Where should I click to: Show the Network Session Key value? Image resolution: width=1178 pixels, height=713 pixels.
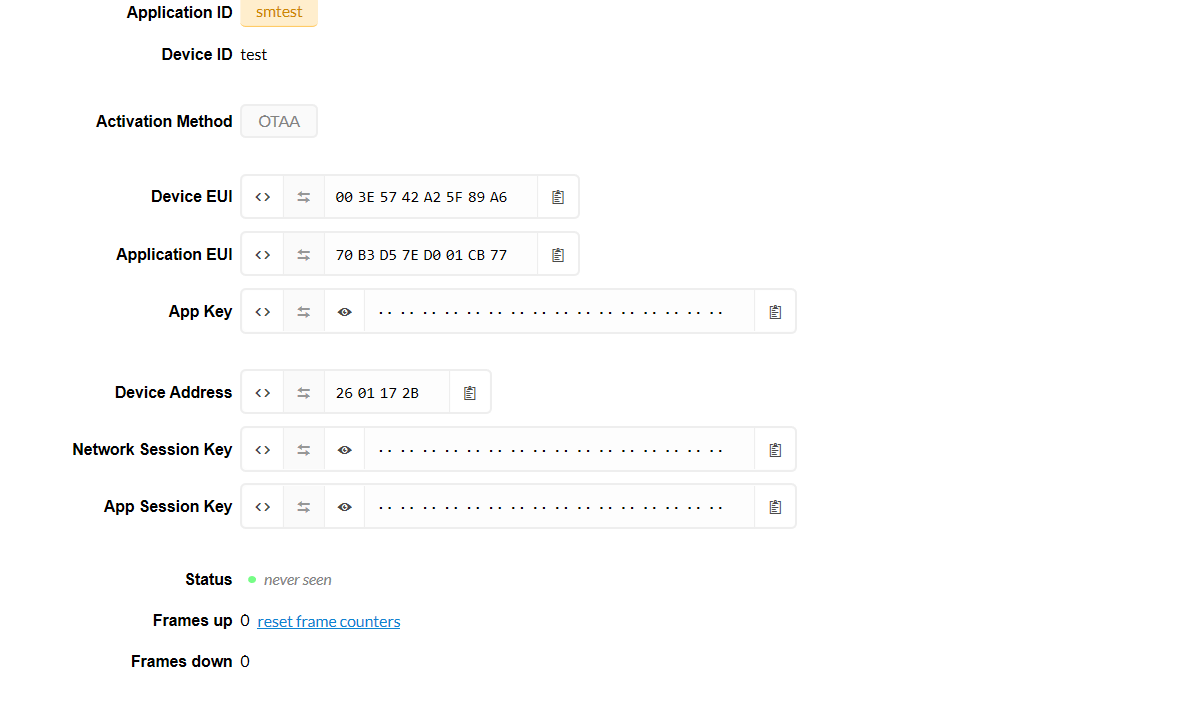pyautogui.click(x=344, y=450)
